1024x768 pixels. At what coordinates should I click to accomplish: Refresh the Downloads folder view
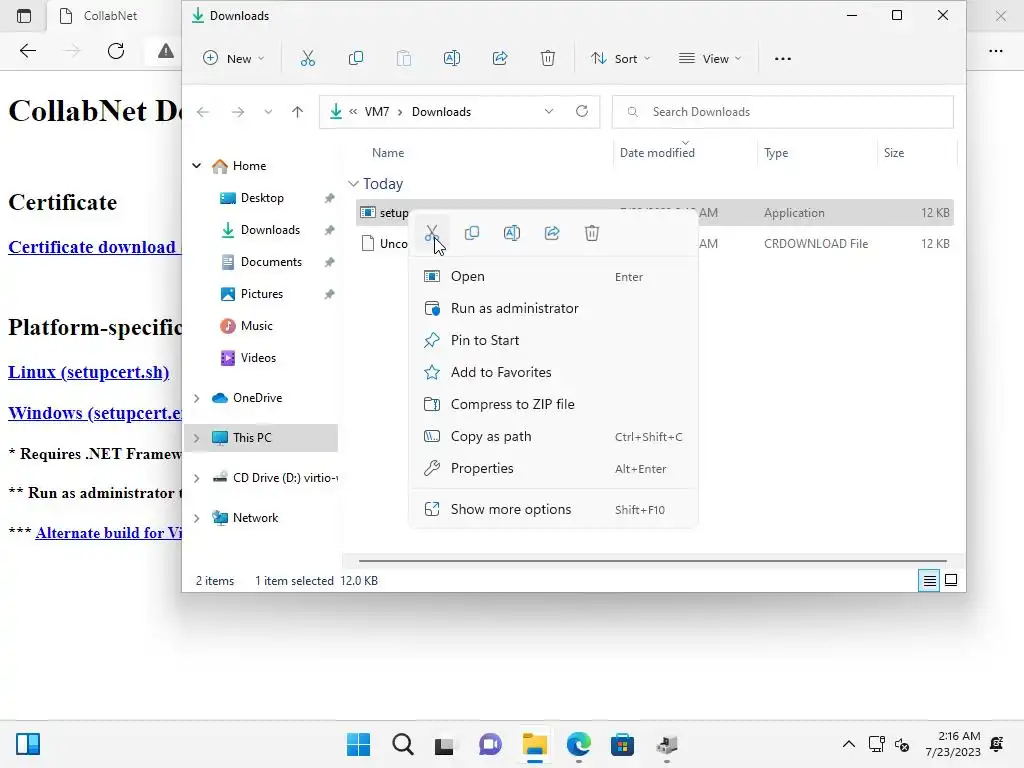[x=582, y=112]
